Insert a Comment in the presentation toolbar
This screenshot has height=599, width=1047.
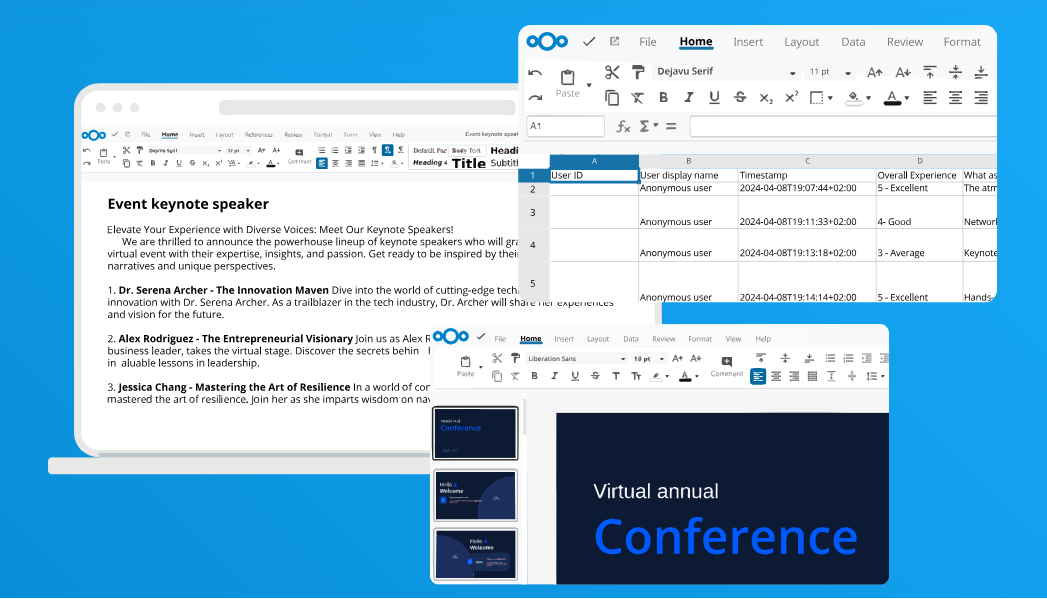click(x=726, y=366)
